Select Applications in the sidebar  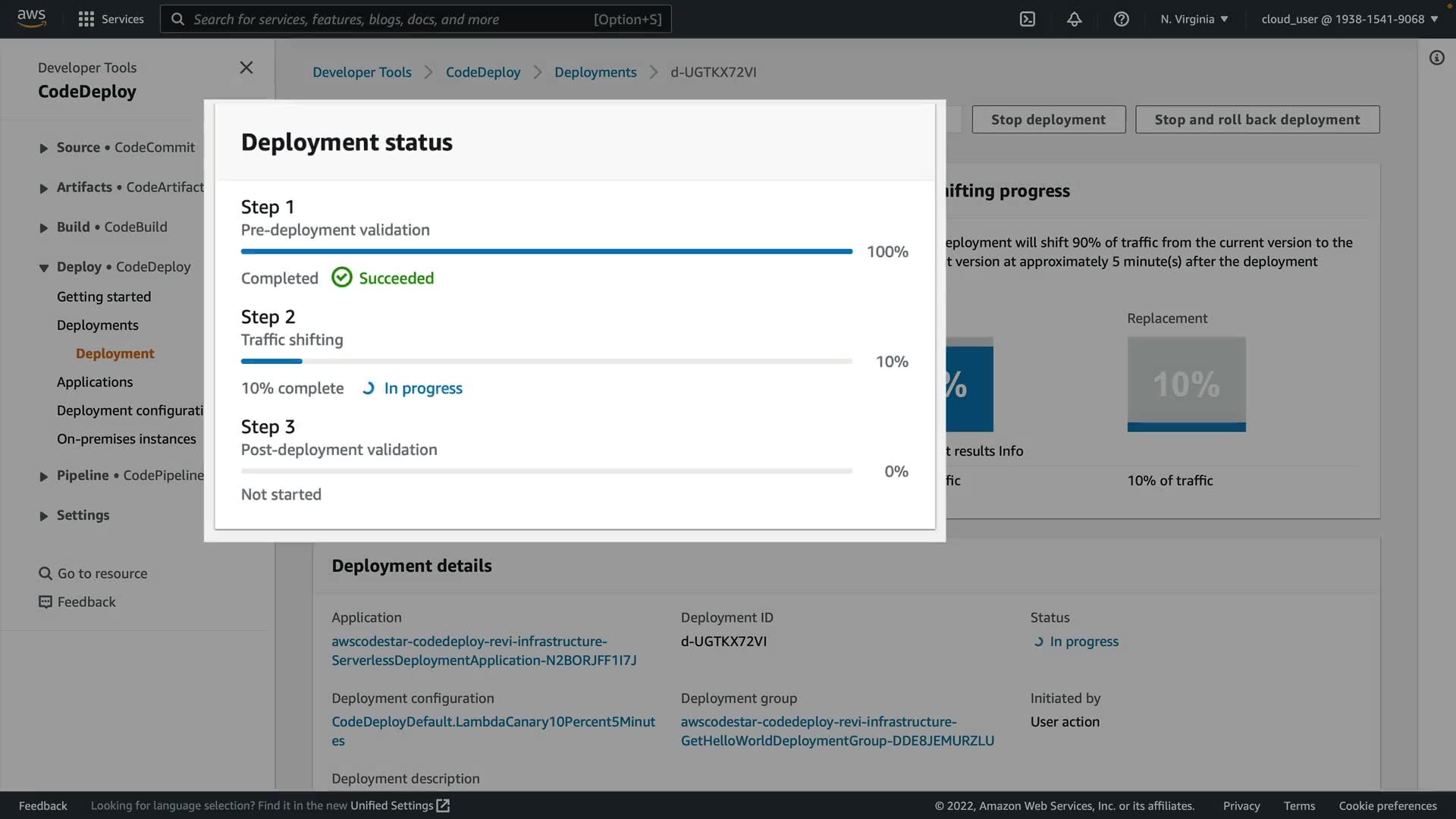coord(95,382)
